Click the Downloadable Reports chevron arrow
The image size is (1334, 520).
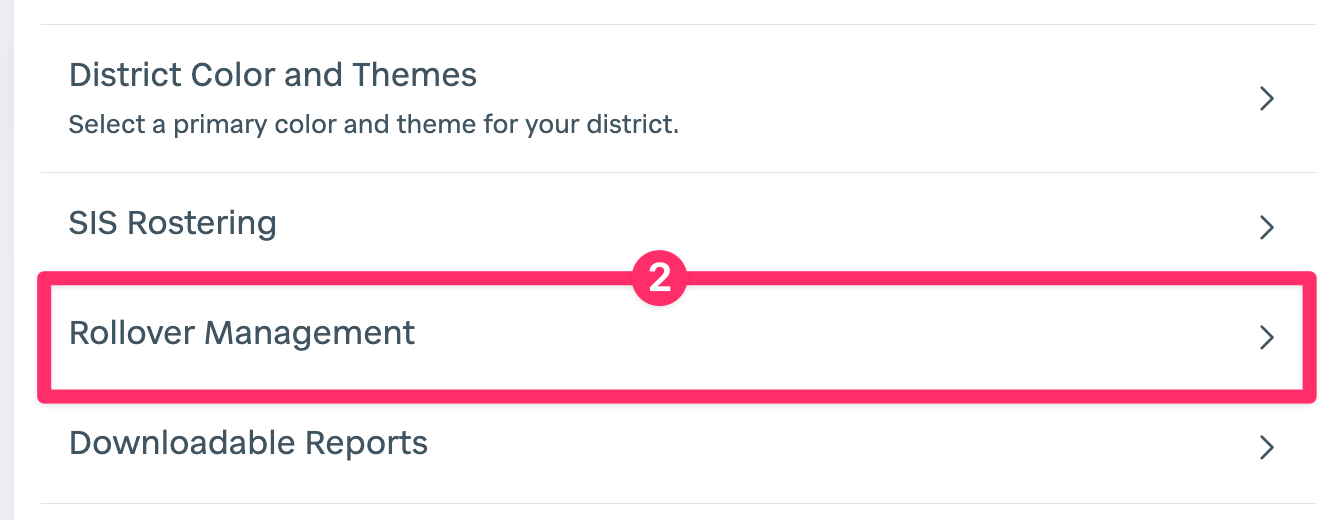[1266, 446]
